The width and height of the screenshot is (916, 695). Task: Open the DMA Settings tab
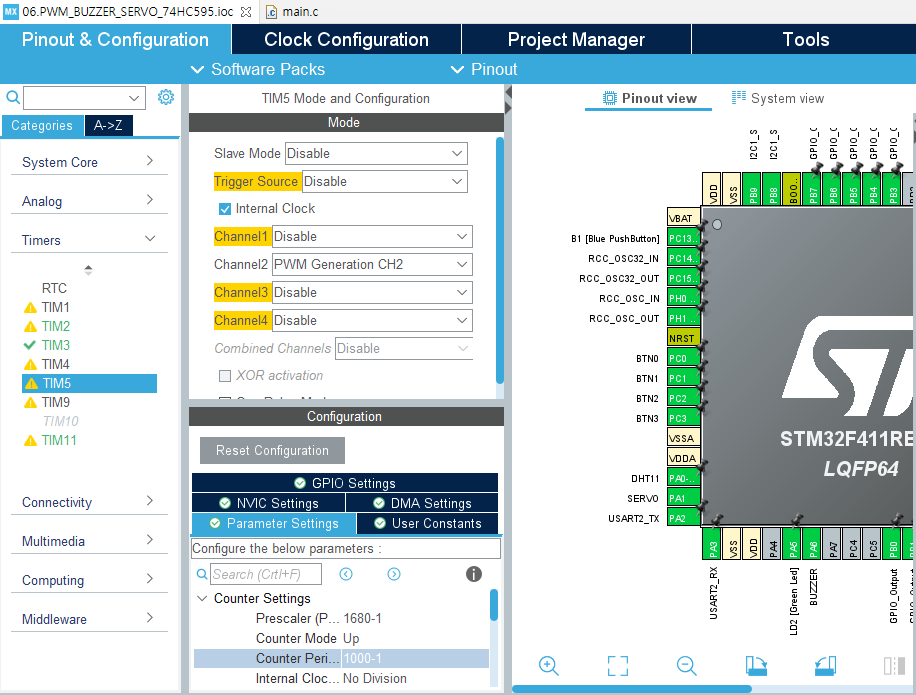pyautogui.click(x=422, y=503)
